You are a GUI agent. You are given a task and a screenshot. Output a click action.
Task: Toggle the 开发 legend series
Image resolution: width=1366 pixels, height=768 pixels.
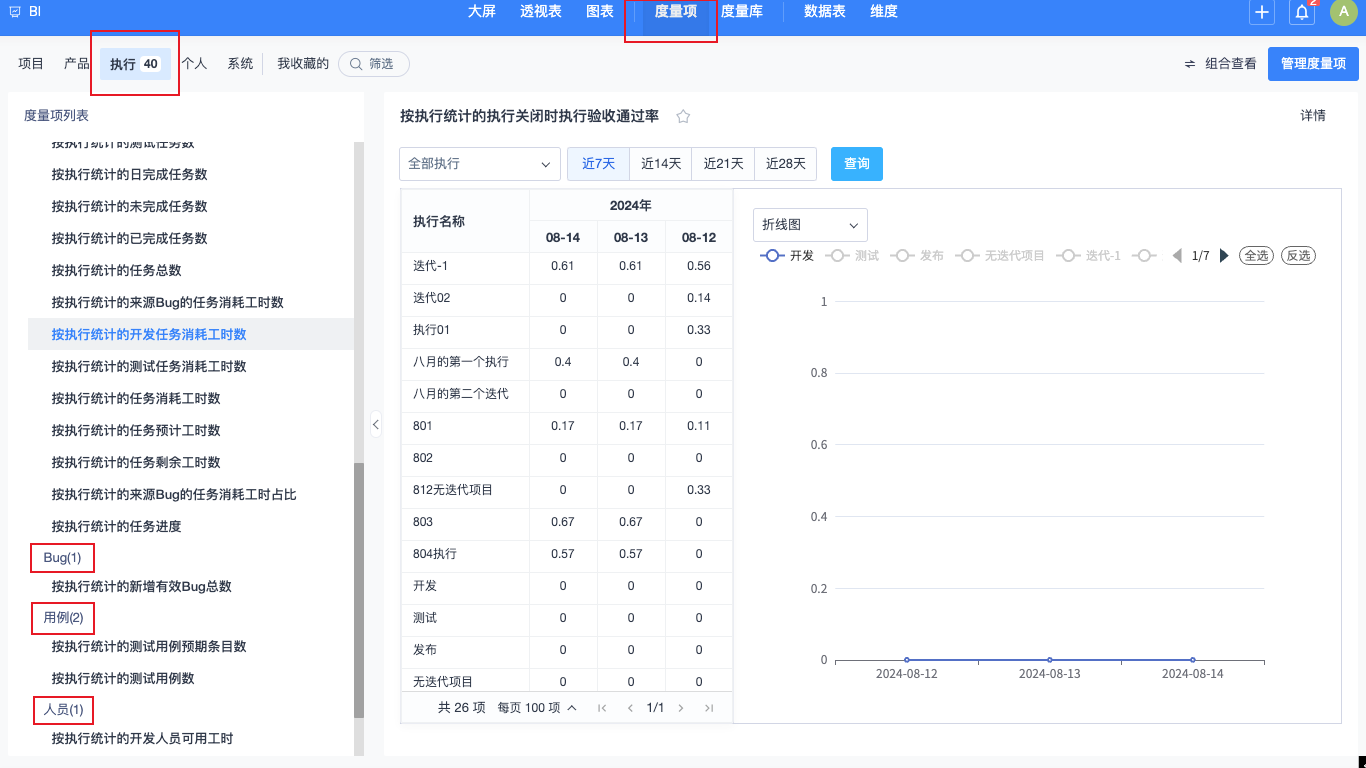click(x=787, y=256)
